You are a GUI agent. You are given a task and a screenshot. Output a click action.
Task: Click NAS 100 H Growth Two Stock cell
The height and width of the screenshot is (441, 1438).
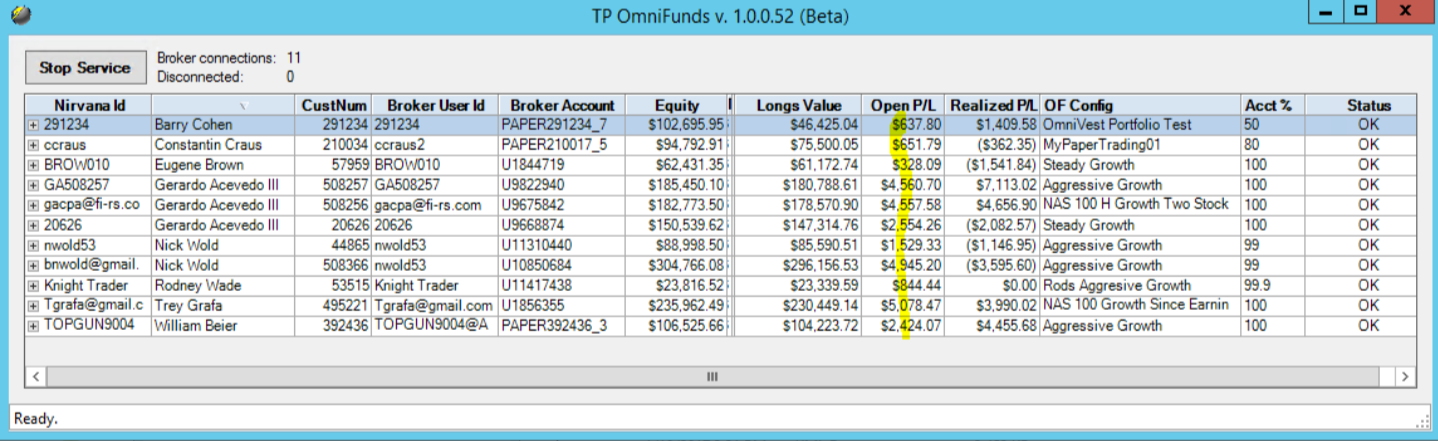point(1141,205)
